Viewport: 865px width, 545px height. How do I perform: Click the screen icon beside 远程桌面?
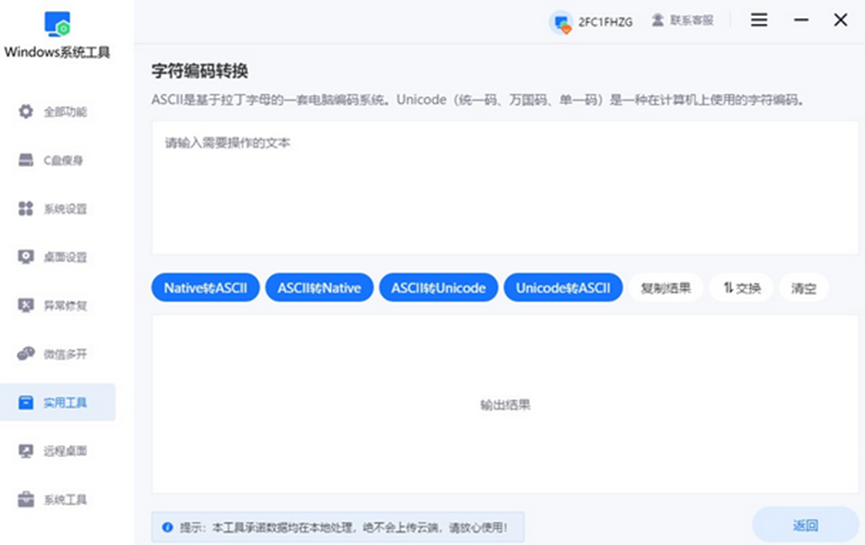(26, 451)
